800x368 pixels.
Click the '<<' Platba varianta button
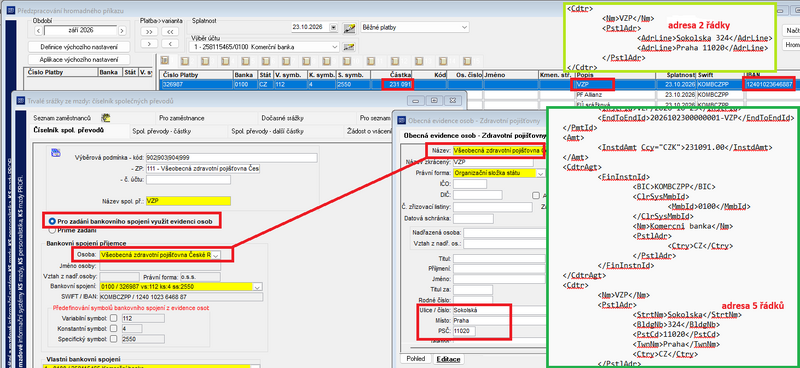coord(170,31)
